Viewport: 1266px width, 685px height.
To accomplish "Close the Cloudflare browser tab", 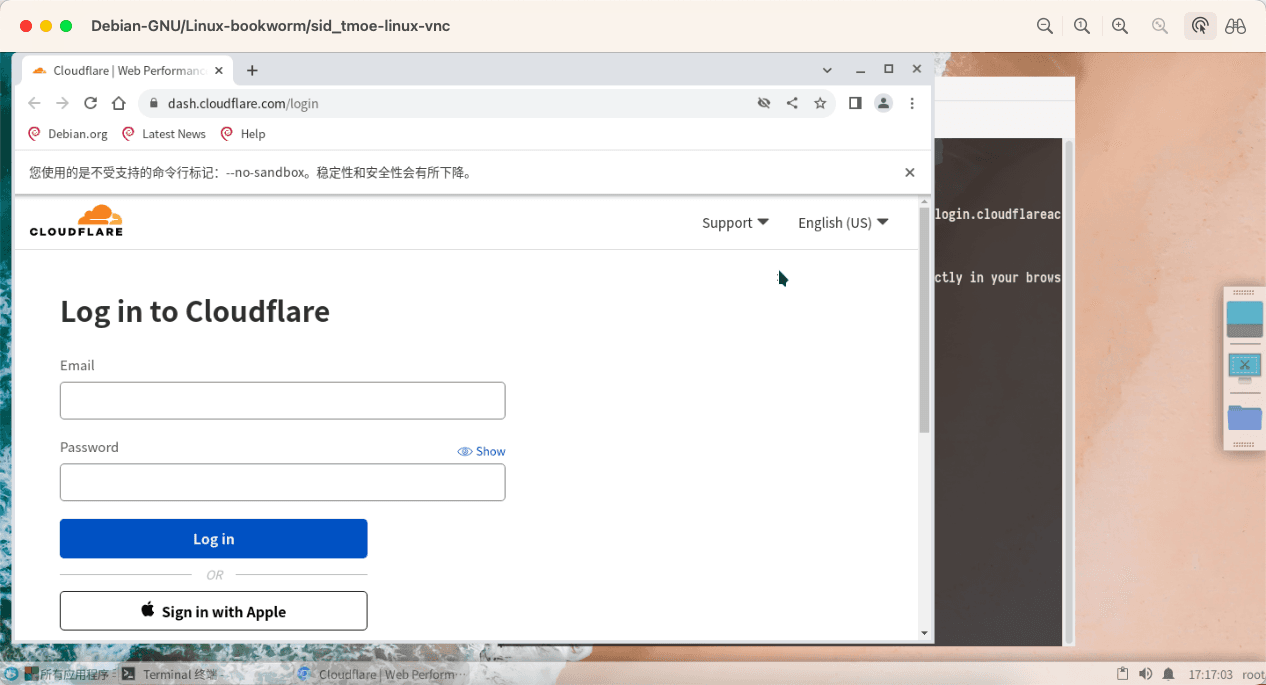I will [219, 70].
